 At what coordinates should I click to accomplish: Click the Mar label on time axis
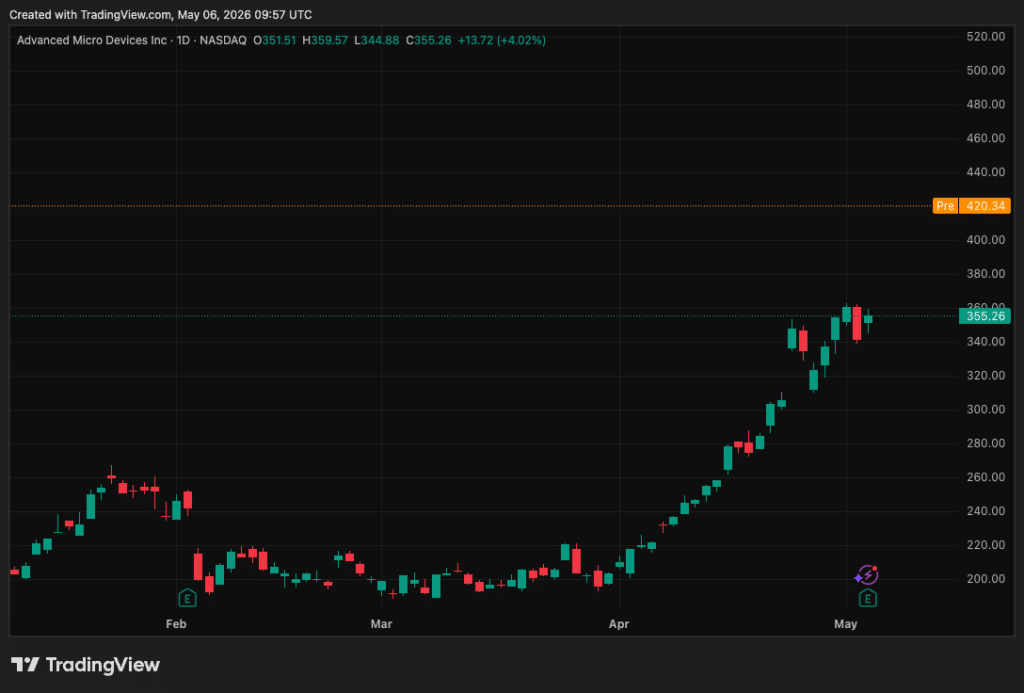pos(381,624)
